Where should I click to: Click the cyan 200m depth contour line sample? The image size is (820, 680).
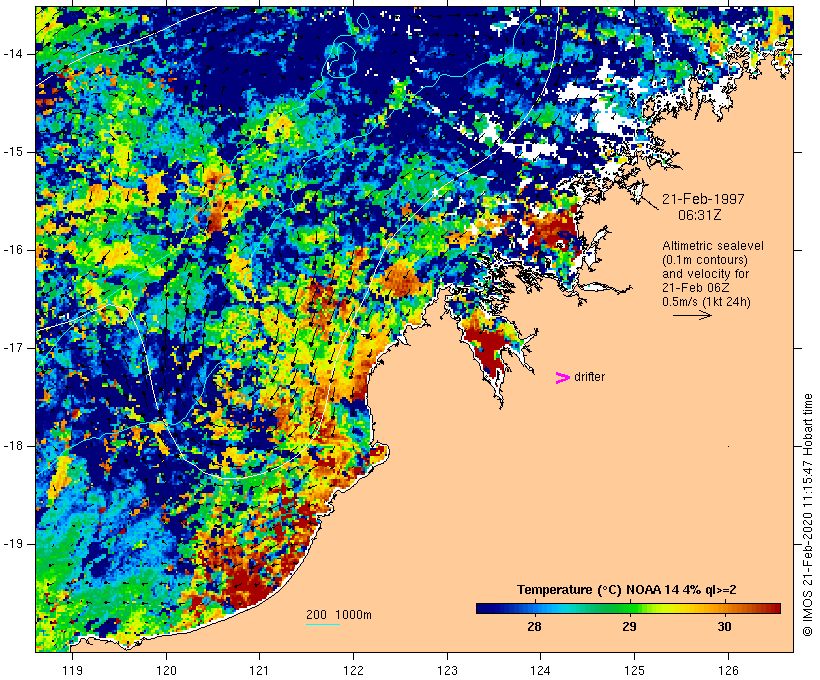(323, 624)
